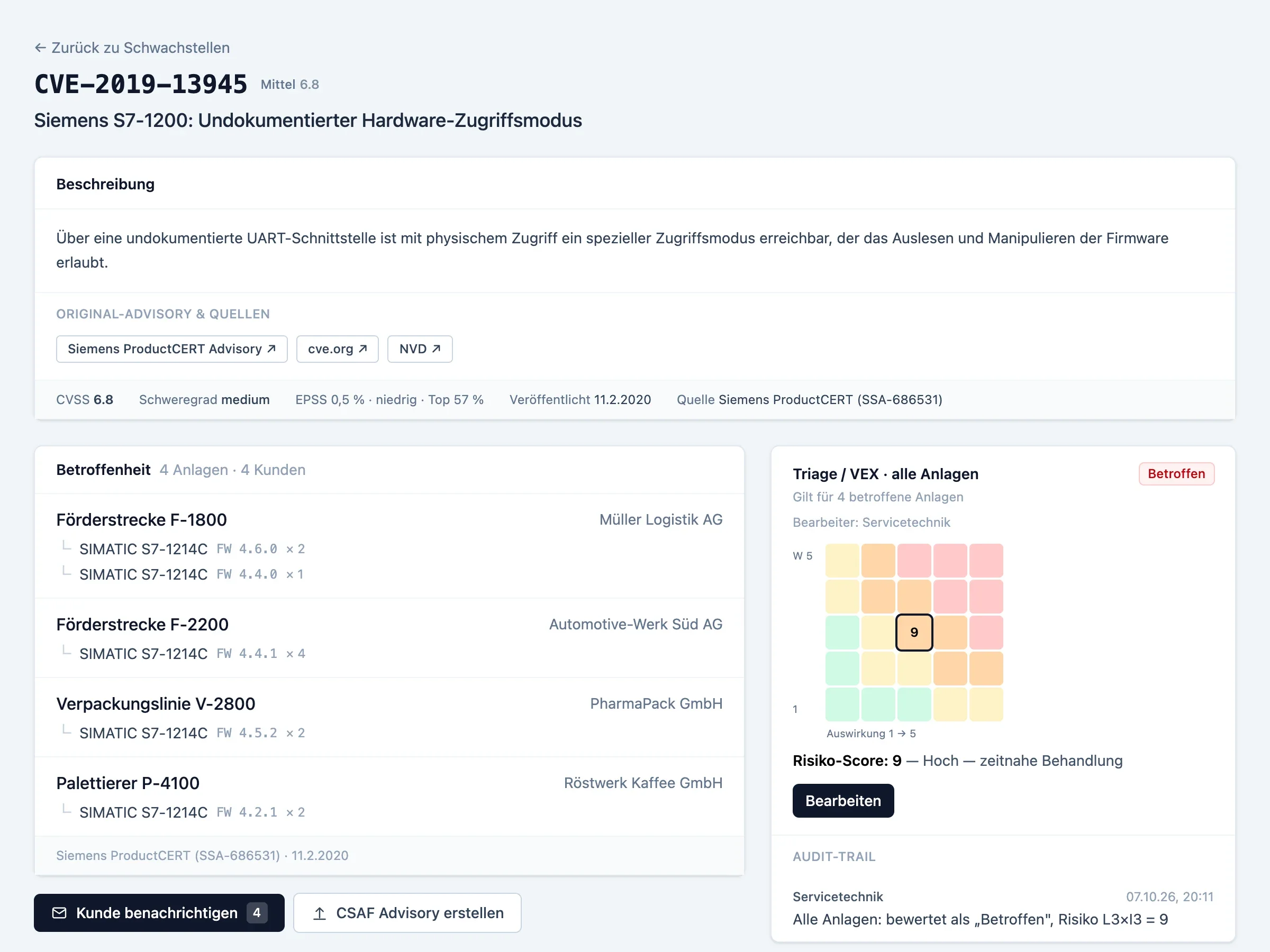This screenshot has width=1270, height=952.
Task: Open the cve.org source link
Action: (337, 349)
